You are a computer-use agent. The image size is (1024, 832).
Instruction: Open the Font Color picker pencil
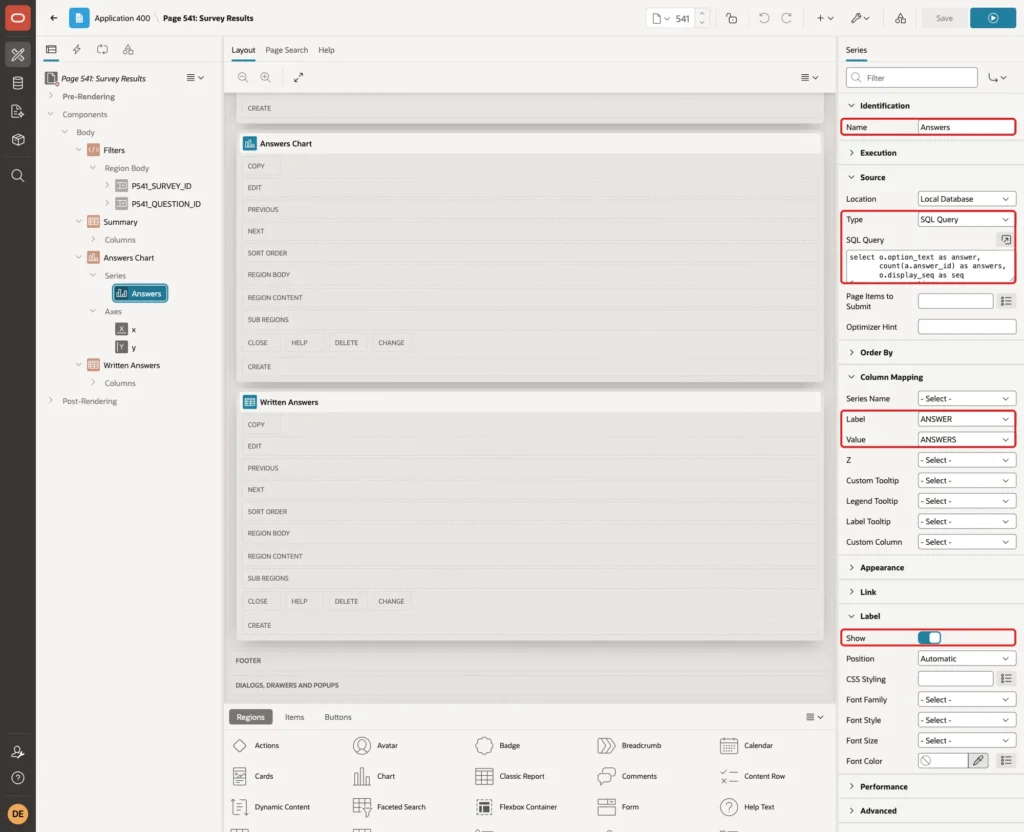(978, 761)
